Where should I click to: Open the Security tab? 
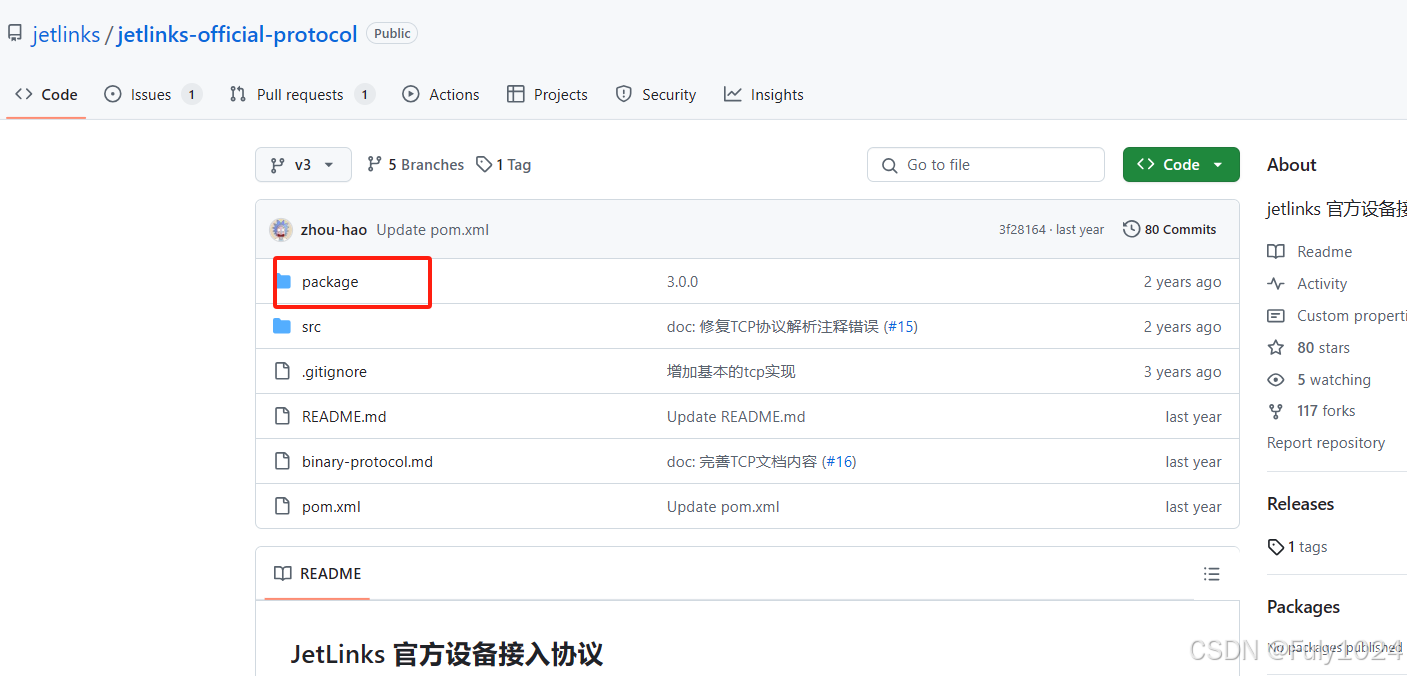pyautogui.click(x=655, y=94)
